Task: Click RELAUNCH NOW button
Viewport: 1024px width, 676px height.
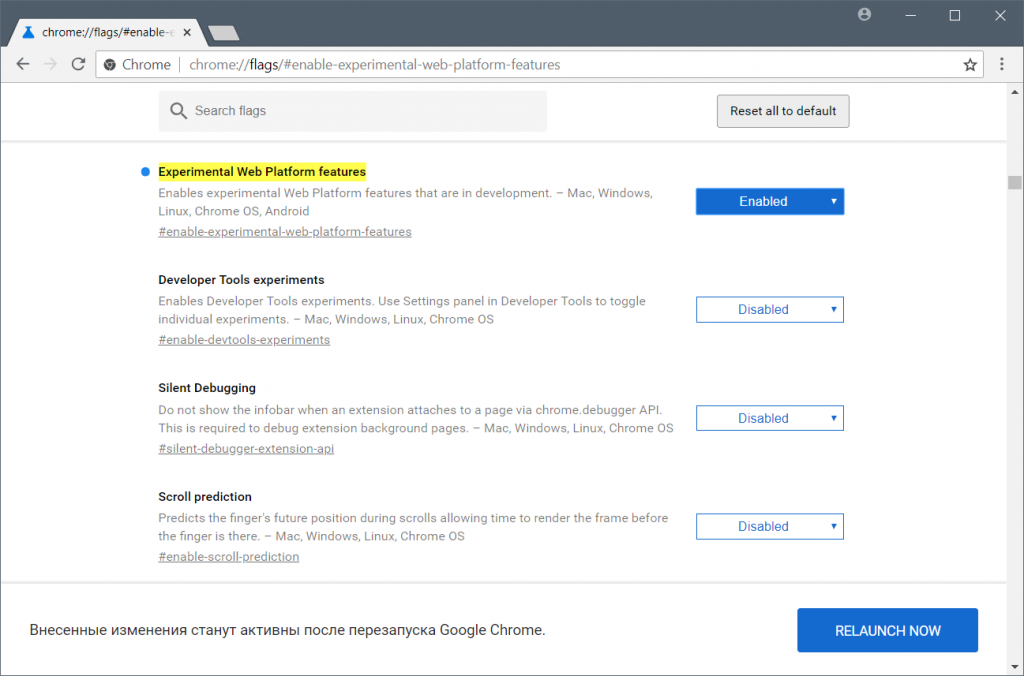Action: [x=887, y=631]
